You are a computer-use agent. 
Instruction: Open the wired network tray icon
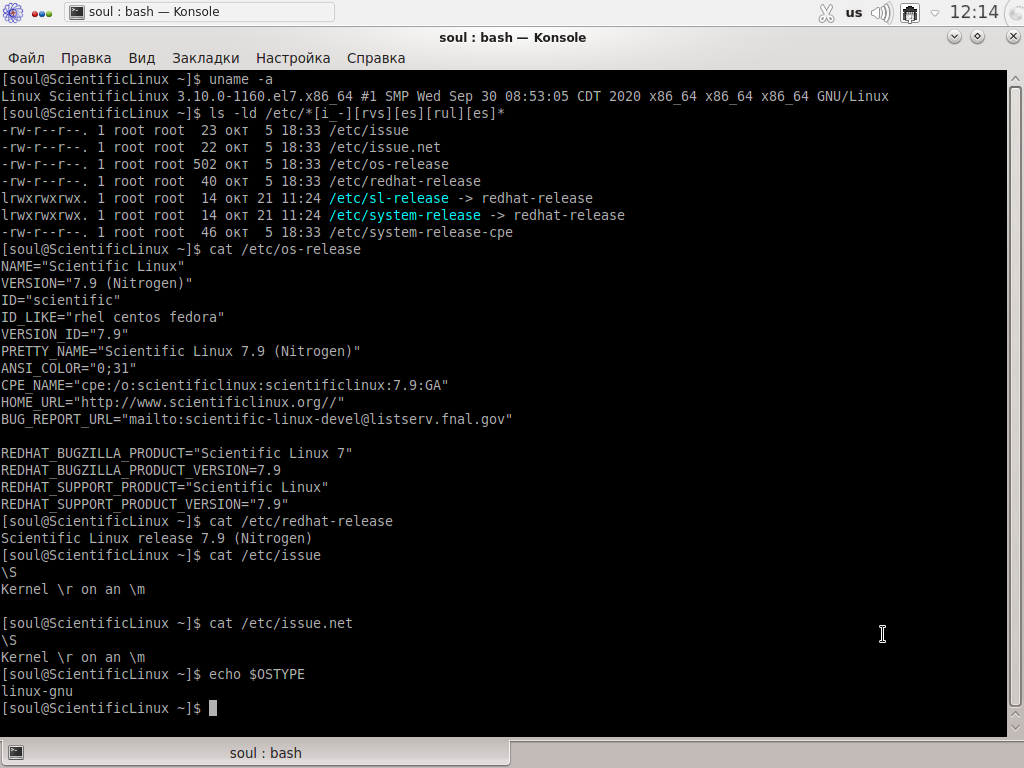tap(910, 13)
